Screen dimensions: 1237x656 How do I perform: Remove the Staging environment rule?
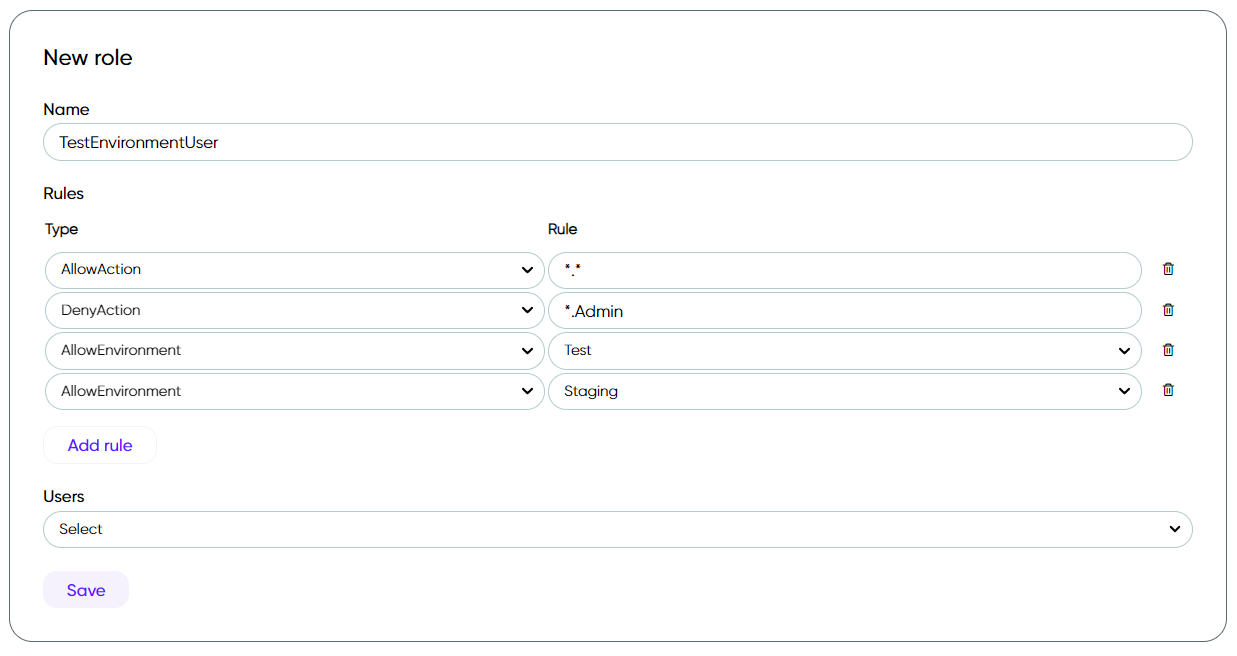pyautogui.click(x=1168, y=390)
